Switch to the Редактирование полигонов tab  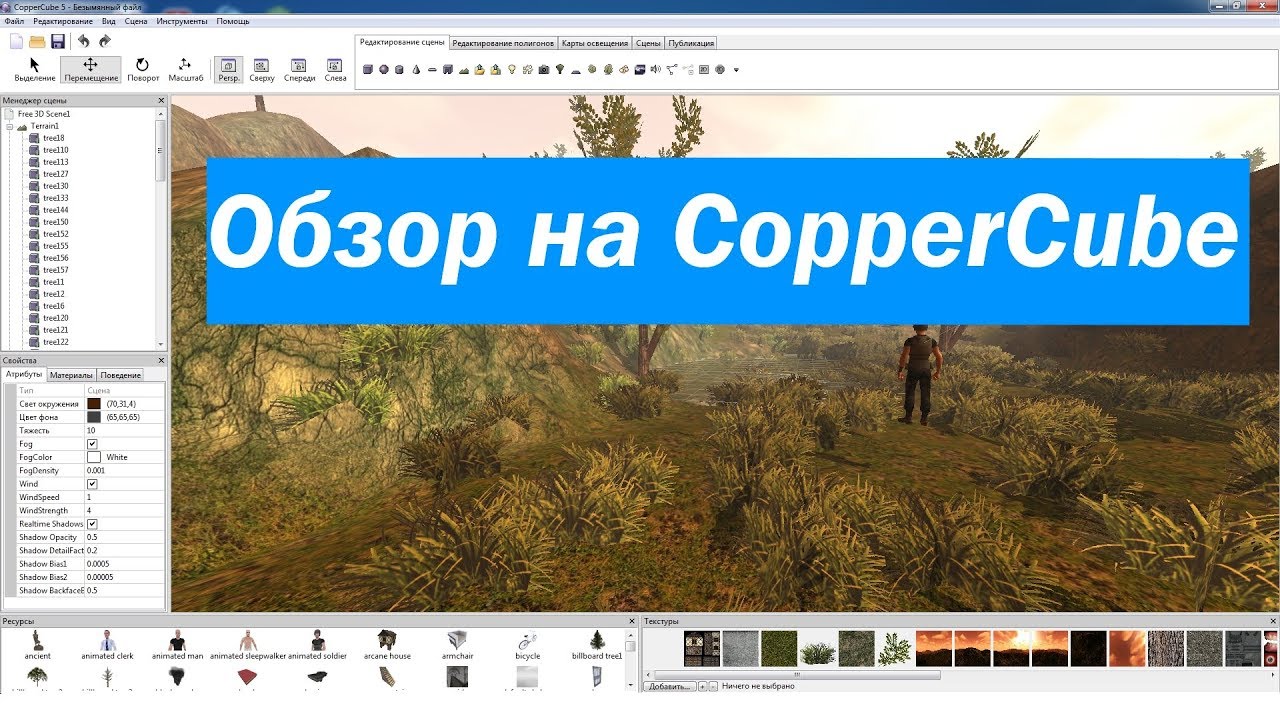(503, 43)
